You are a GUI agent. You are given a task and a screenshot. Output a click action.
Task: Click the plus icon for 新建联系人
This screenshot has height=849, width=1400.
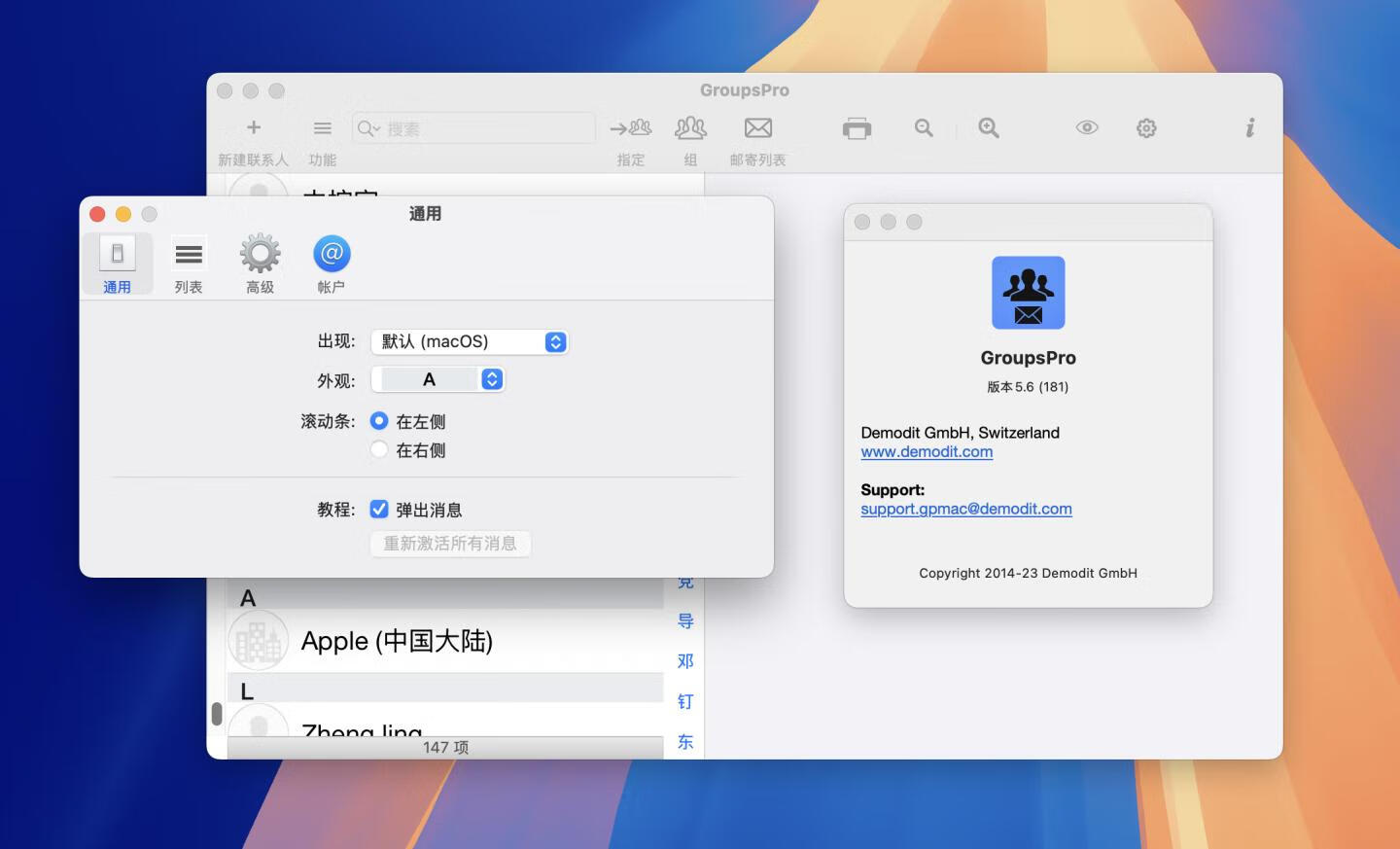tap(254, 127)
